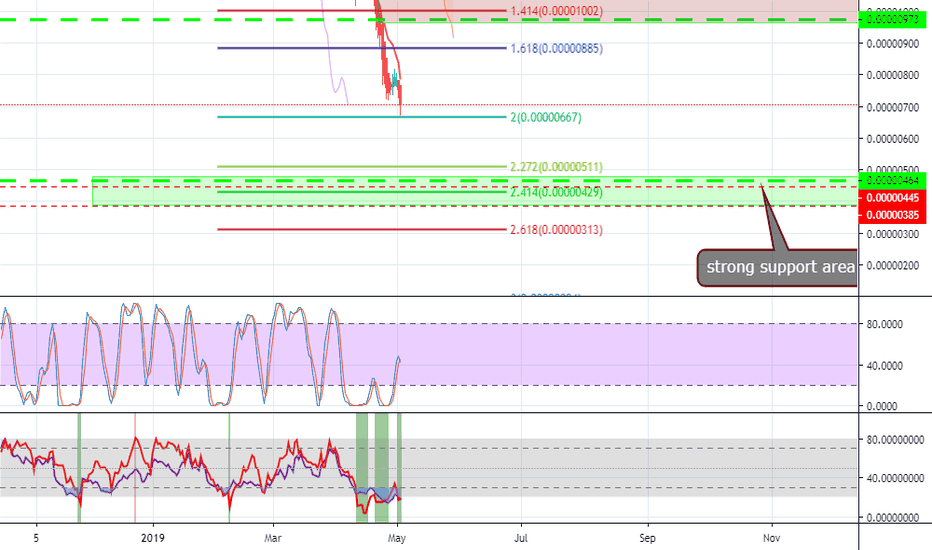The width and height of the screenshot is (932, 550).
Task: Click the 0.00000000 RSI axis value
Action: click(x=893, y=518)
